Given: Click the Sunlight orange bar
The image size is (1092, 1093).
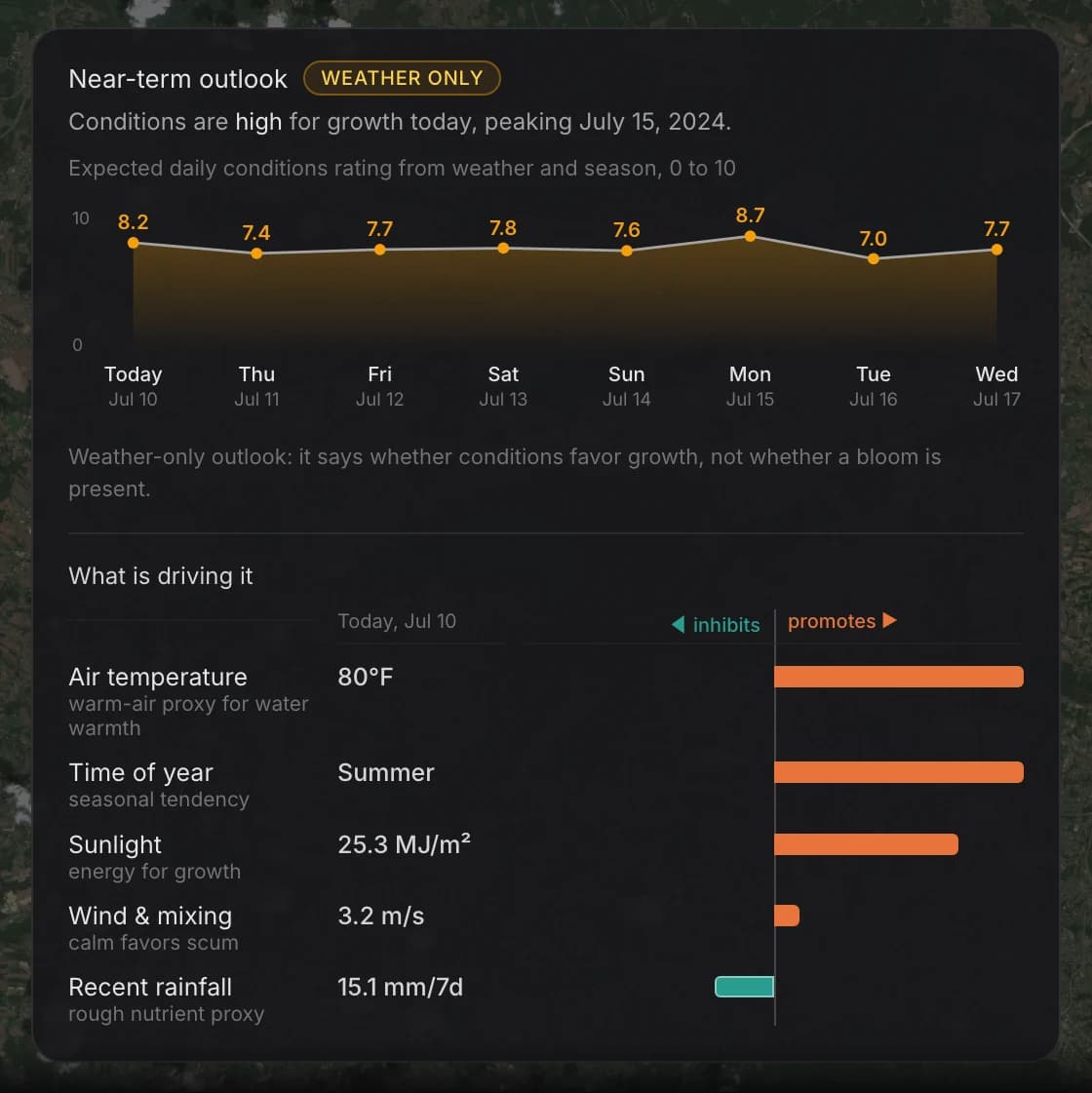Looking at the screenshot, I should tap(866, 844).
